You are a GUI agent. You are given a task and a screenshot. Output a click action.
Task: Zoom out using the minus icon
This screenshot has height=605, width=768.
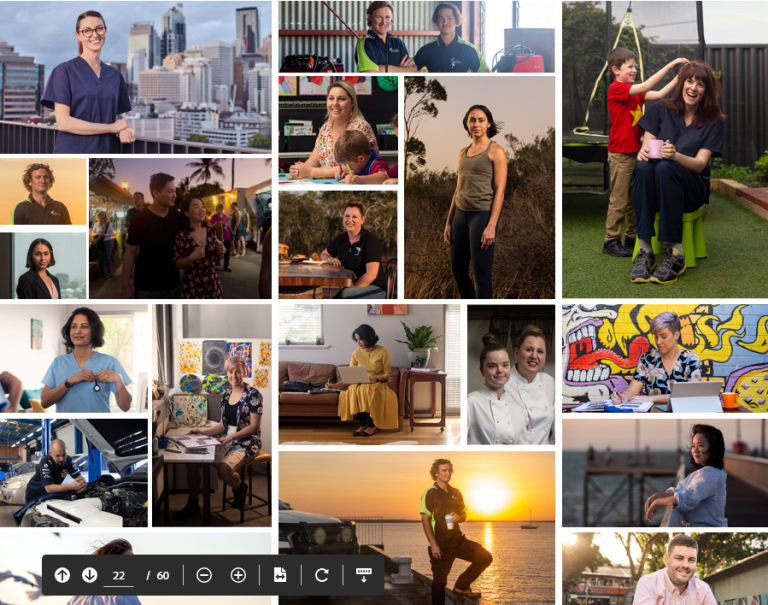tap(204, 575)
